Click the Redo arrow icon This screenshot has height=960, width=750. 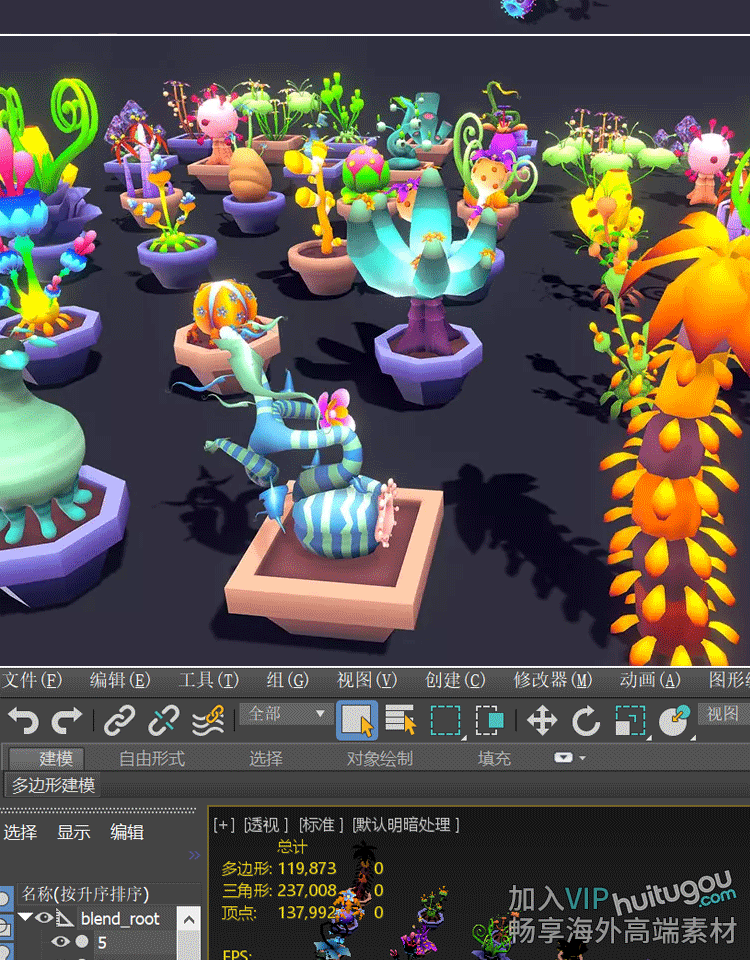point(67,720)
